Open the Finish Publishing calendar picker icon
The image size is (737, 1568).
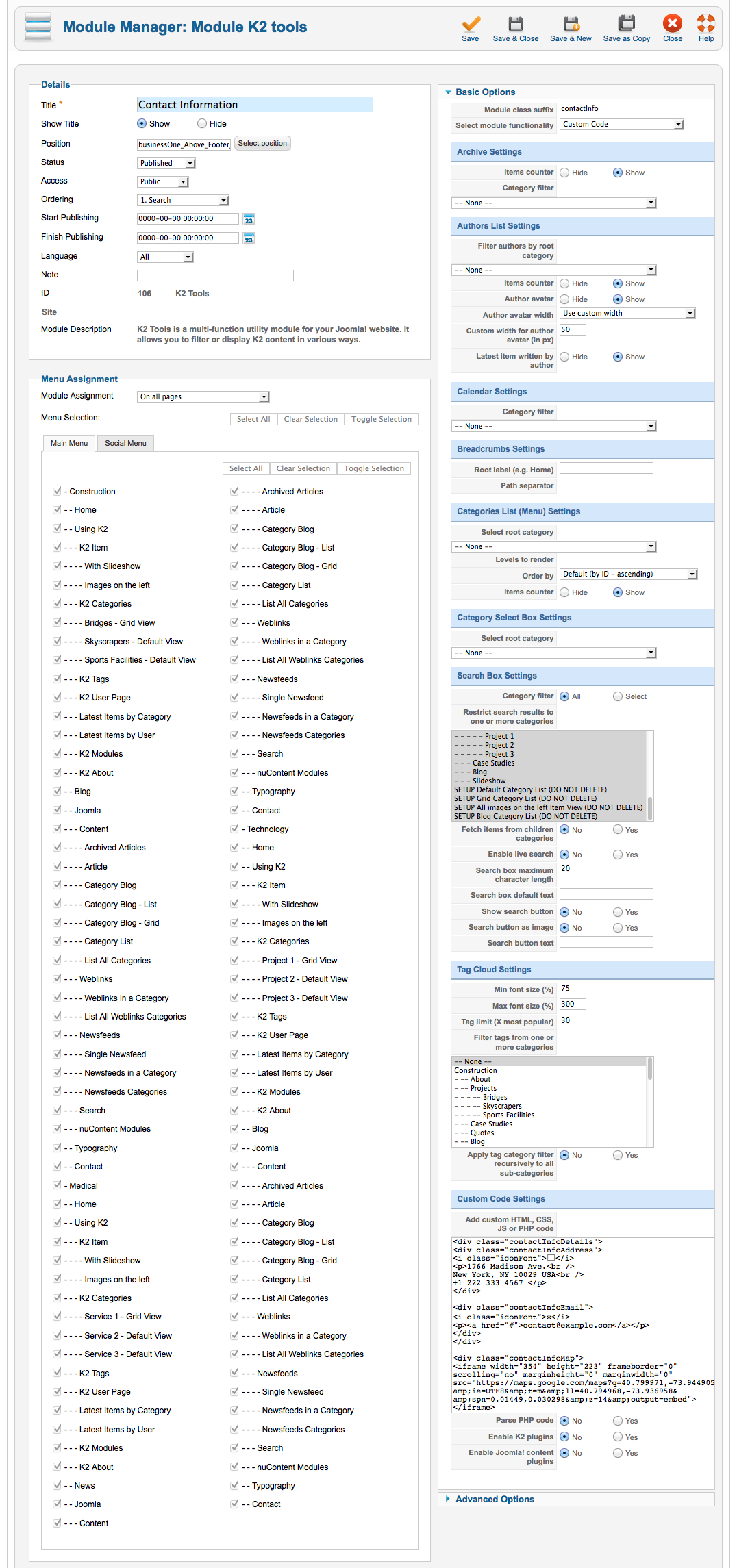click(249, 238)
